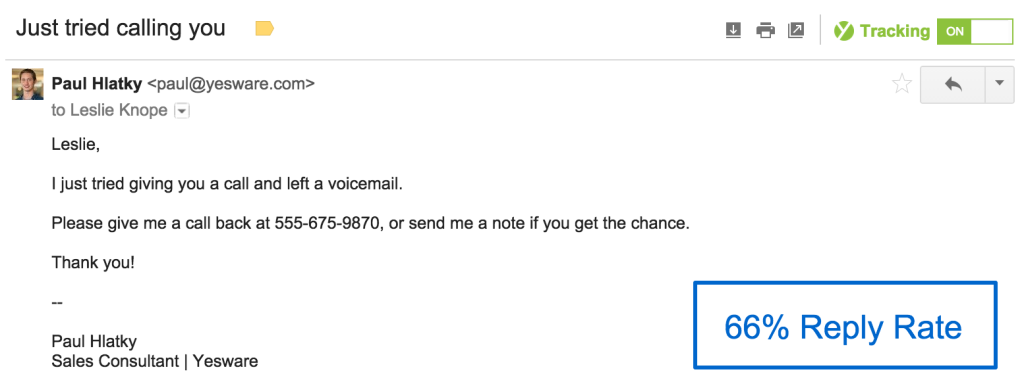The width and height of the screenshot is (1024, 380).
Task: Reply using the arrow button
Action: [953, 84]
